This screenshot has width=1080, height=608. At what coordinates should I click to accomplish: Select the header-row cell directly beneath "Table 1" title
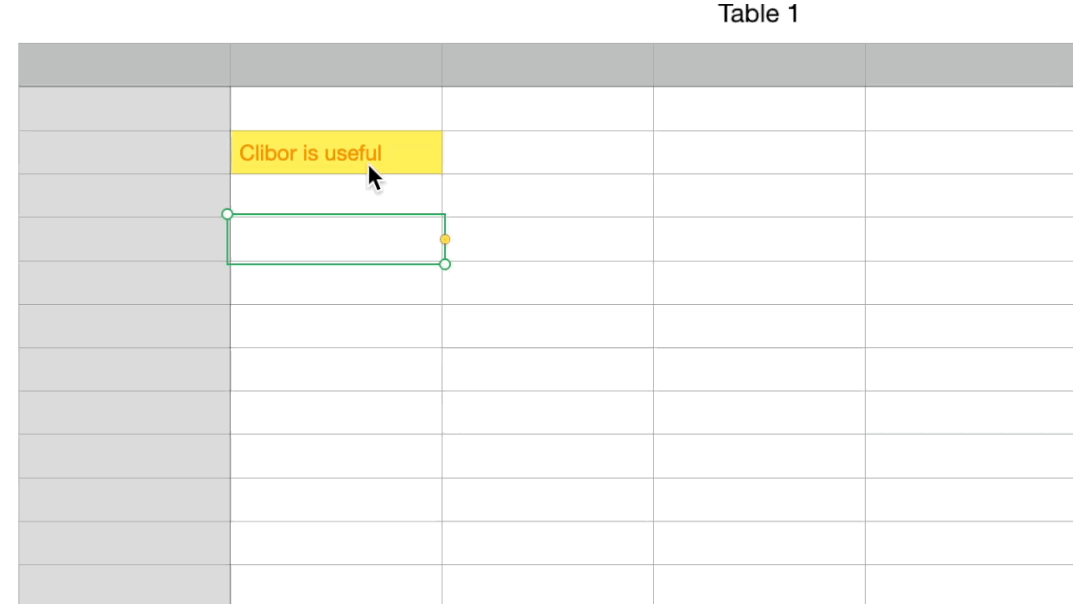[760, 65]
